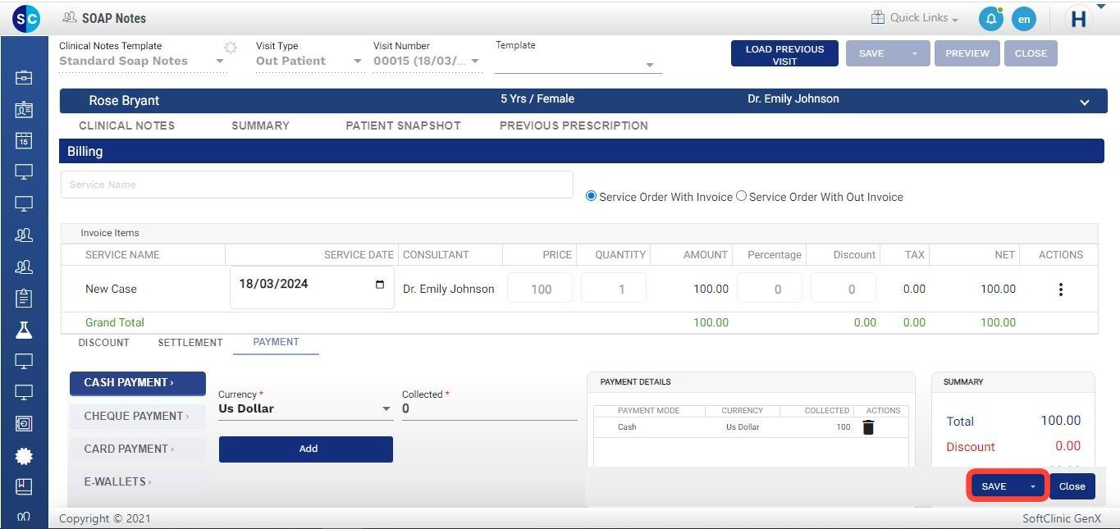Click 'Us Dollar' in payment details table
1120x529 pixels.
(x=743, y=427)
